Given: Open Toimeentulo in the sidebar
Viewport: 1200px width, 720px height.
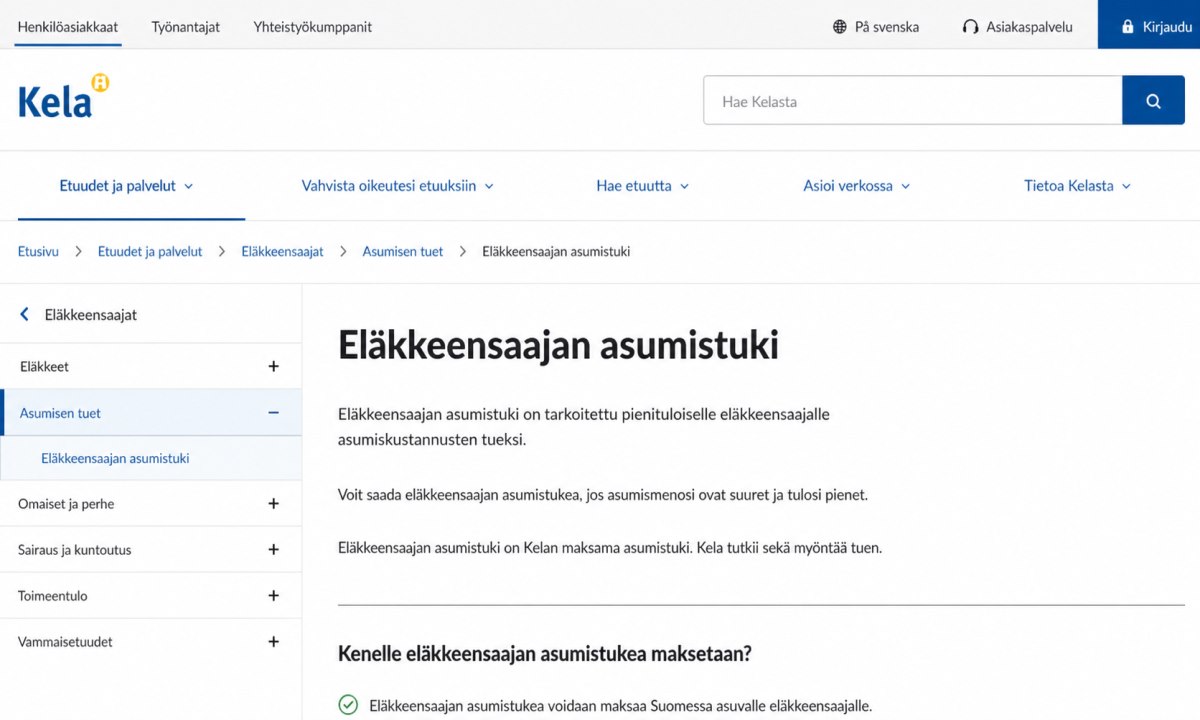Looking at the screenshot, I should coord(53,596).
